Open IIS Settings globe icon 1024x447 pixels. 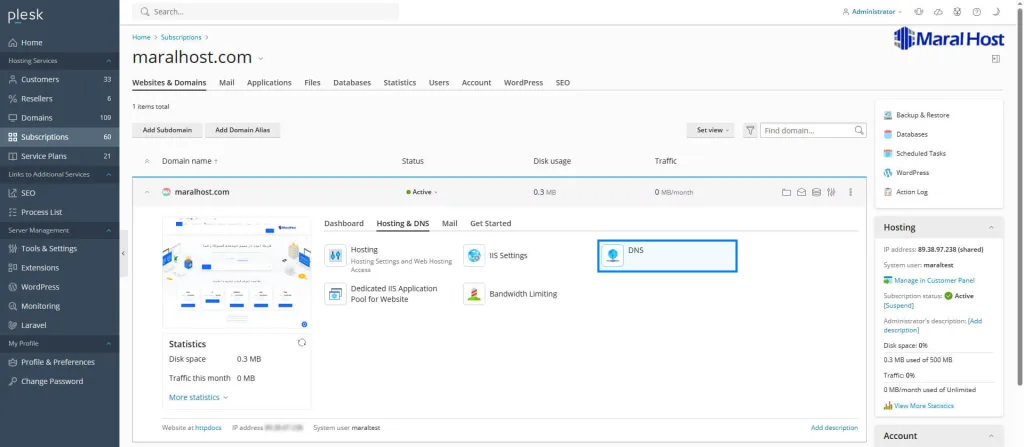coord(474,256)
